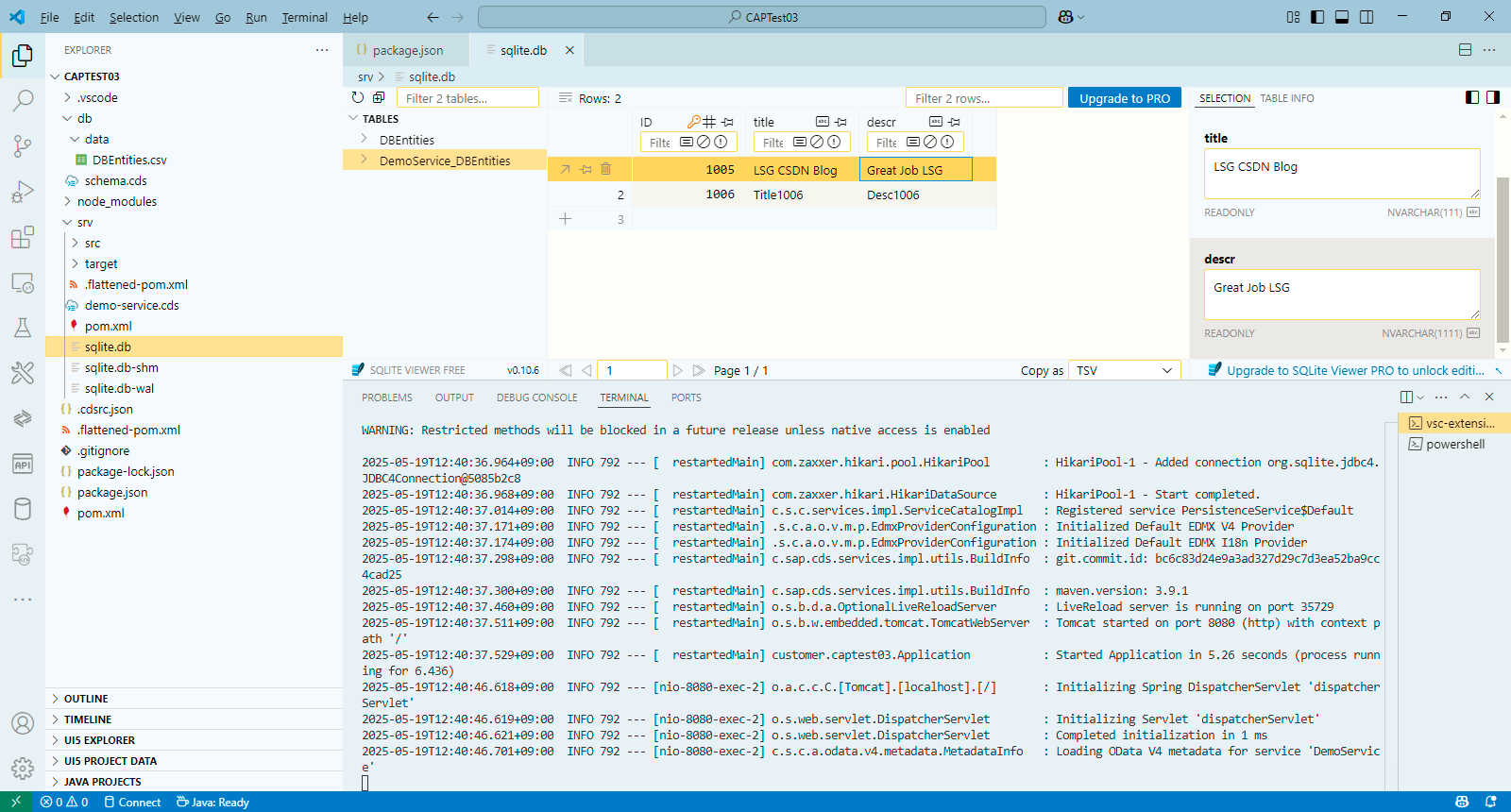The image size is (1511, 812).
Task: Open the Testing flask view
Action: click(x=23, y=328)
